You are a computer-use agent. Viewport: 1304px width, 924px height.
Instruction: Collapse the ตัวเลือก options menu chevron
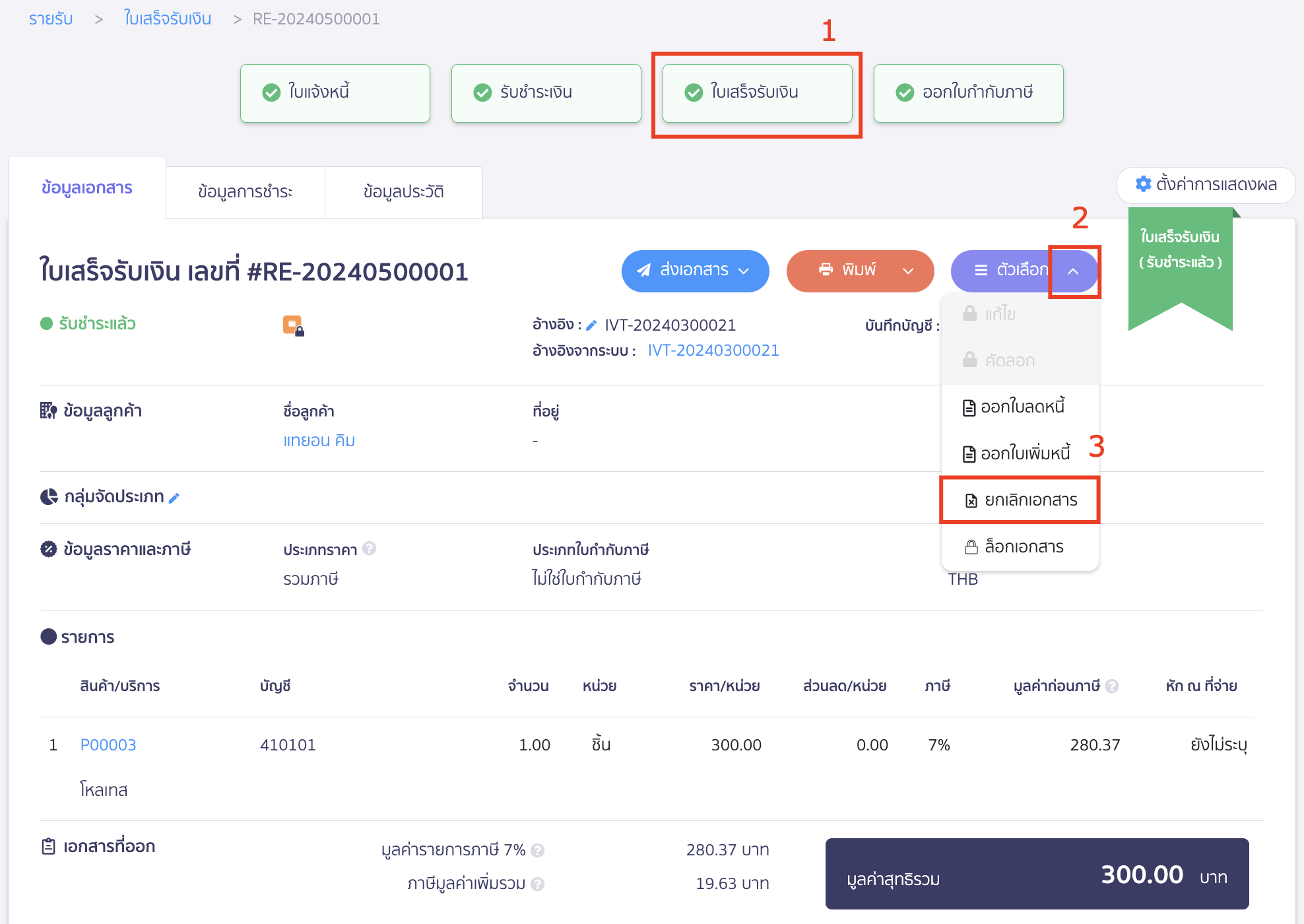1073,271
